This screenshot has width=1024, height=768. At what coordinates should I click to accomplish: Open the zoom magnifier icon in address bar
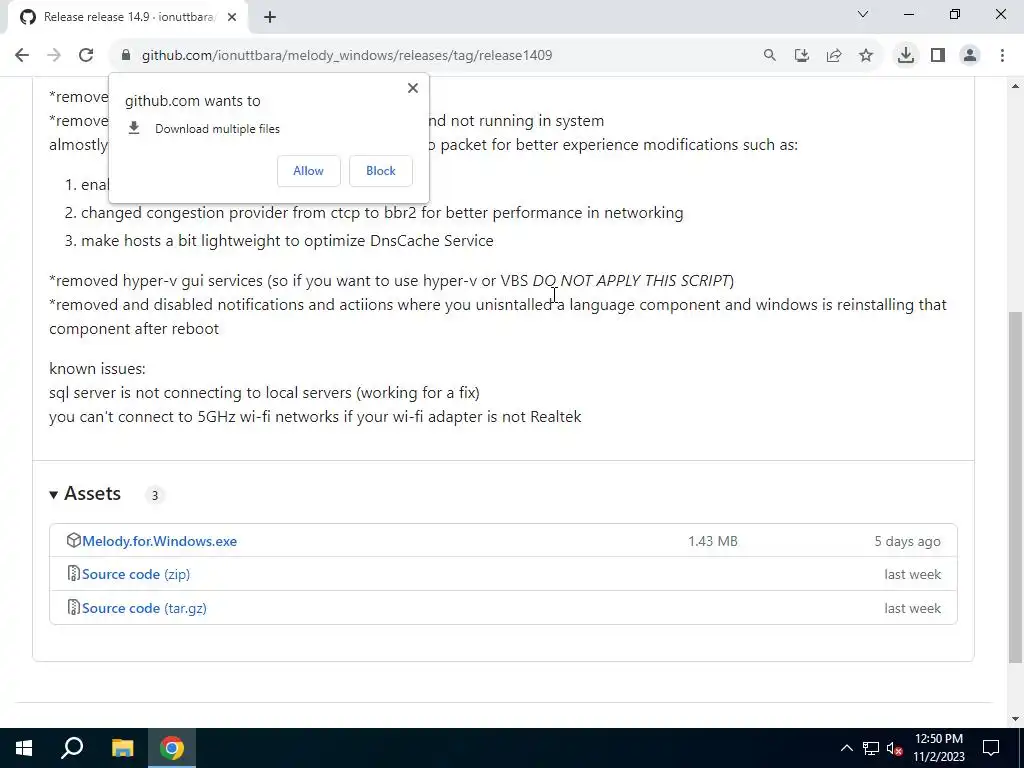tap(770, 56)
